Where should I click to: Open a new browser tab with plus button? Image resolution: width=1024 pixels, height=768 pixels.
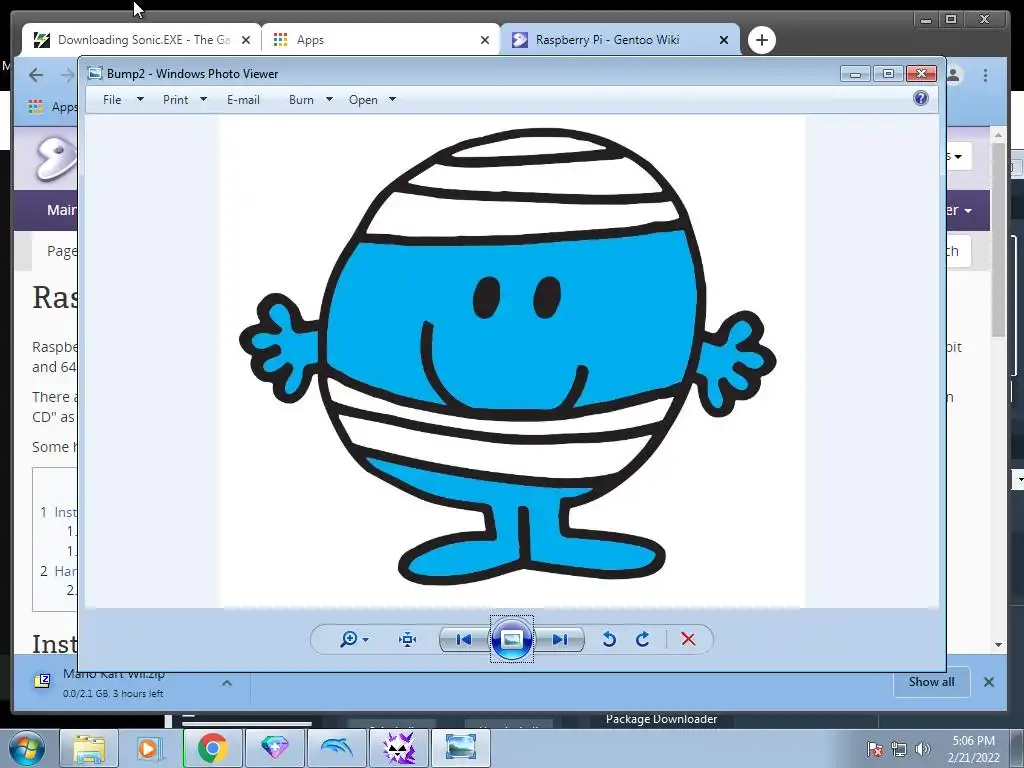click(761, 40)
